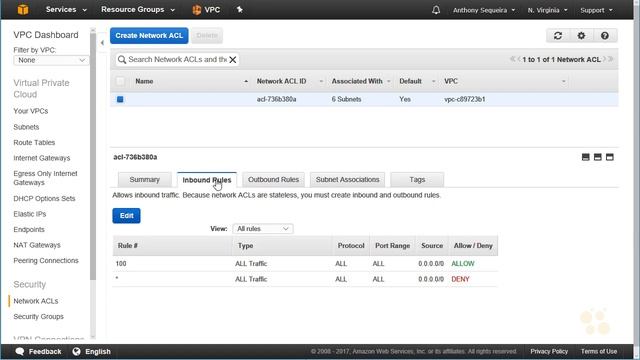This screenshot has width=640, height=360.
Task: Click the English language globe
Action: [76, 351]
